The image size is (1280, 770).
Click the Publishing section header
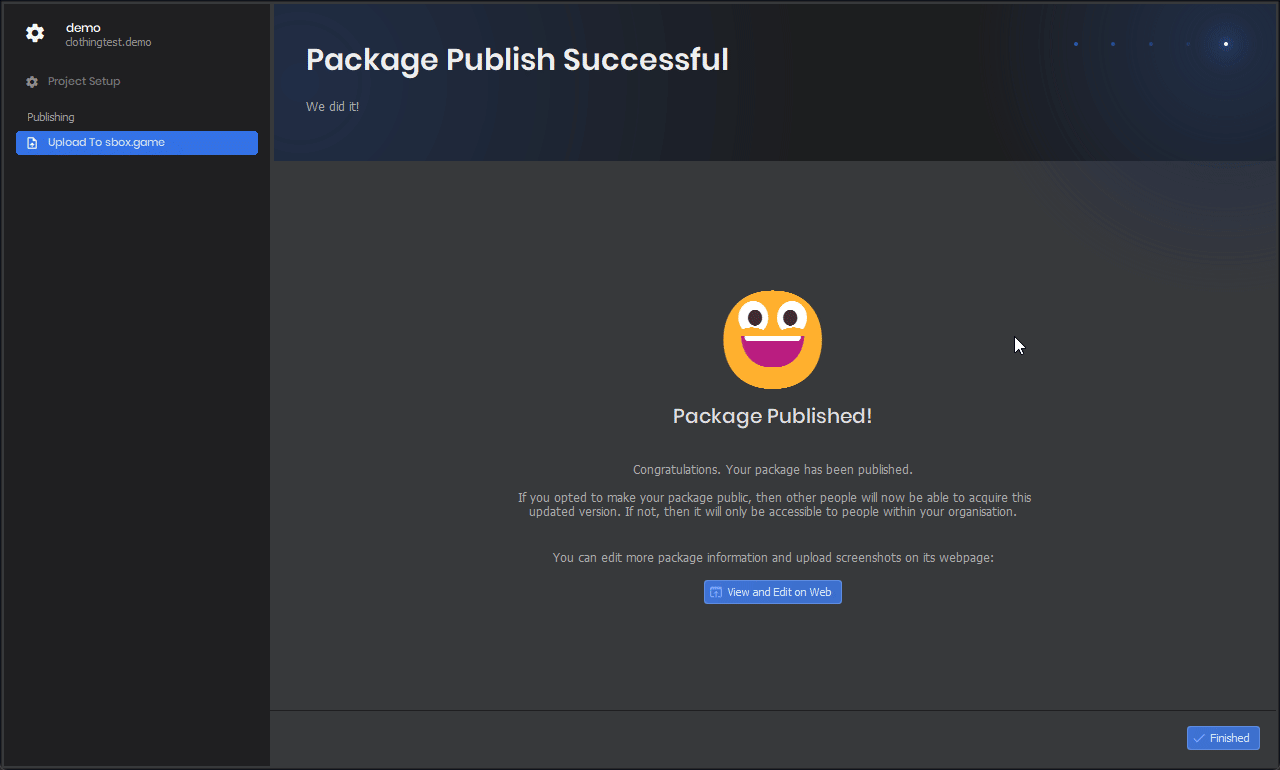(x=51, y=117)
